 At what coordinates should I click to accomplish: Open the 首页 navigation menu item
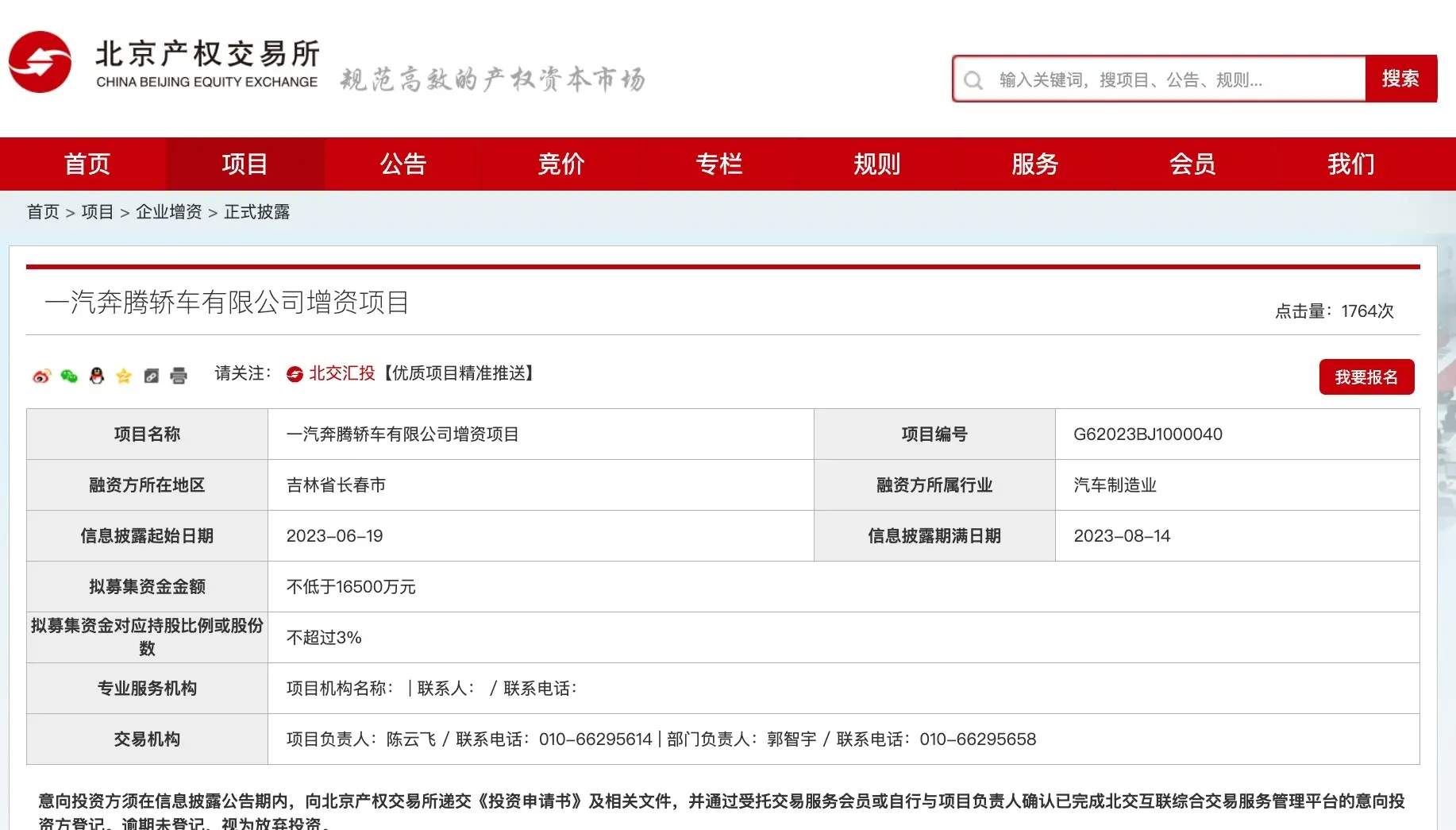click(x=87, y=164)
